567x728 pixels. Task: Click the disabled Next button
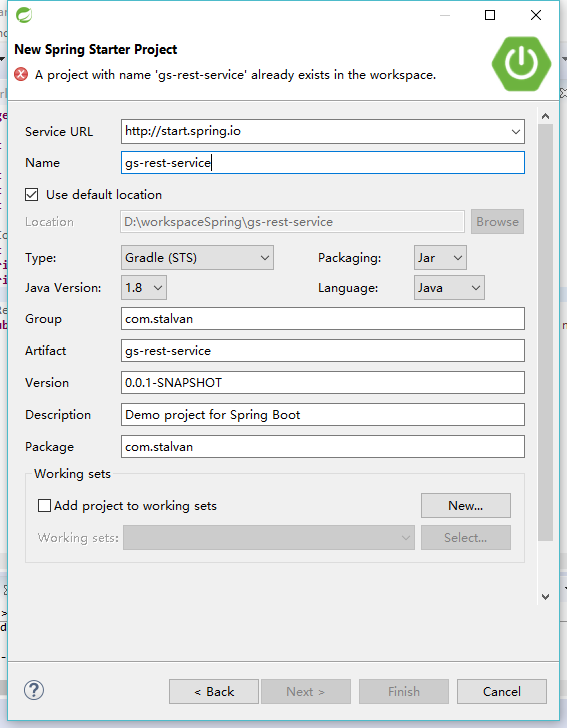point(306,692)
